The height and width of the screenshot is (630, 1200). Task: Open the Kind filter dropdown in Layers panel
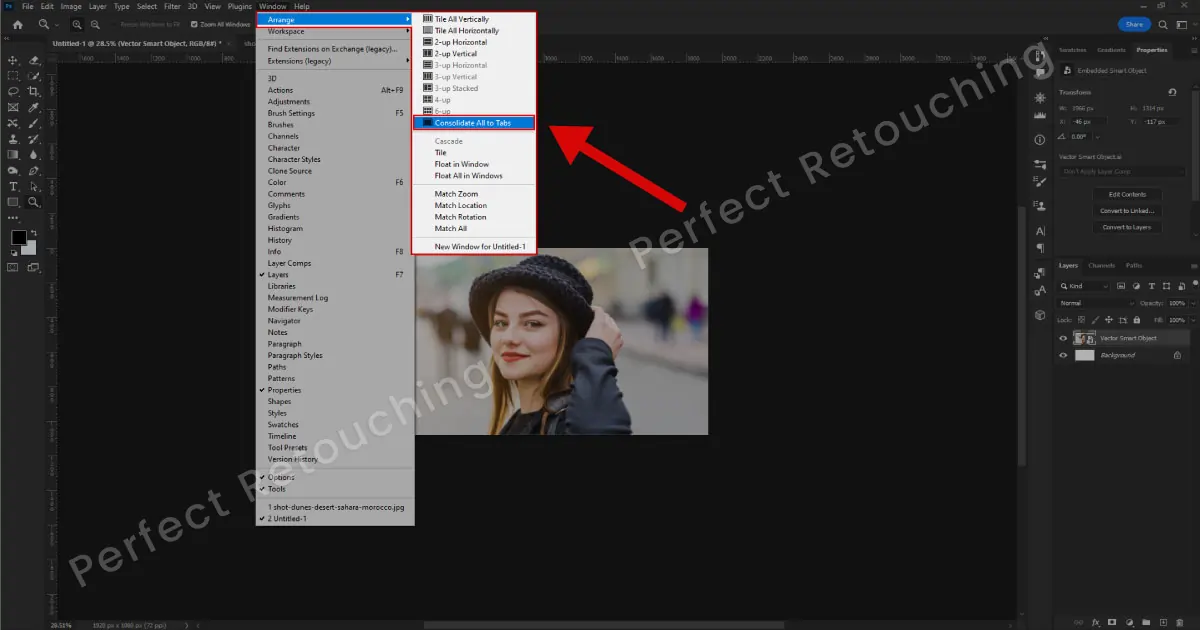(x=1106, y=286)
